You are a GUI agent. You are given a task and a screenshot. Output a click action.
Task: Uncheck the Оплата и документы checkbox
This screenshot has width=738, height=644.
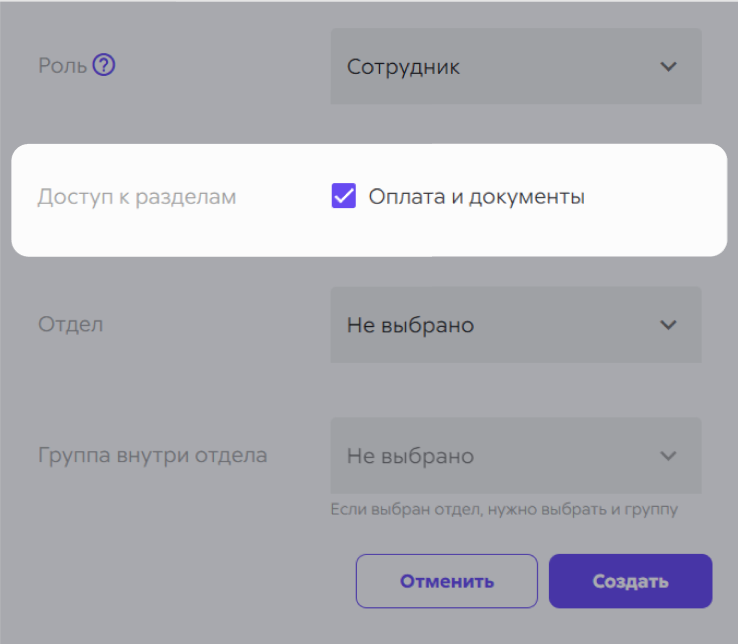tap(344, 196)
